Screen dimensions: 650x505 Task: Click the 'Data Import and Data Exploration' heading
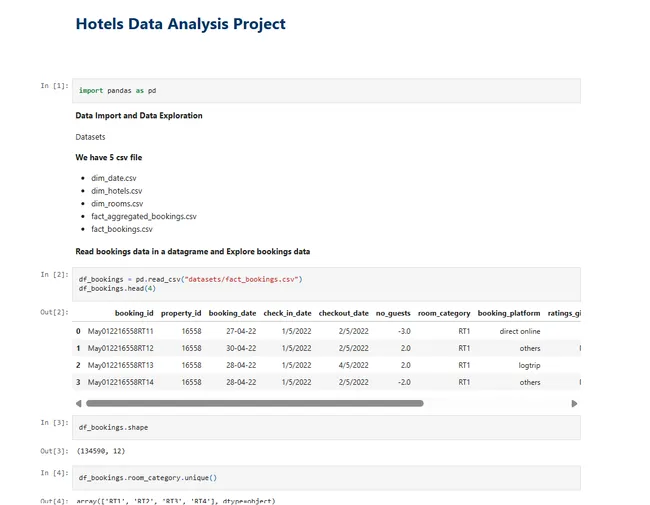click(139, 116)
